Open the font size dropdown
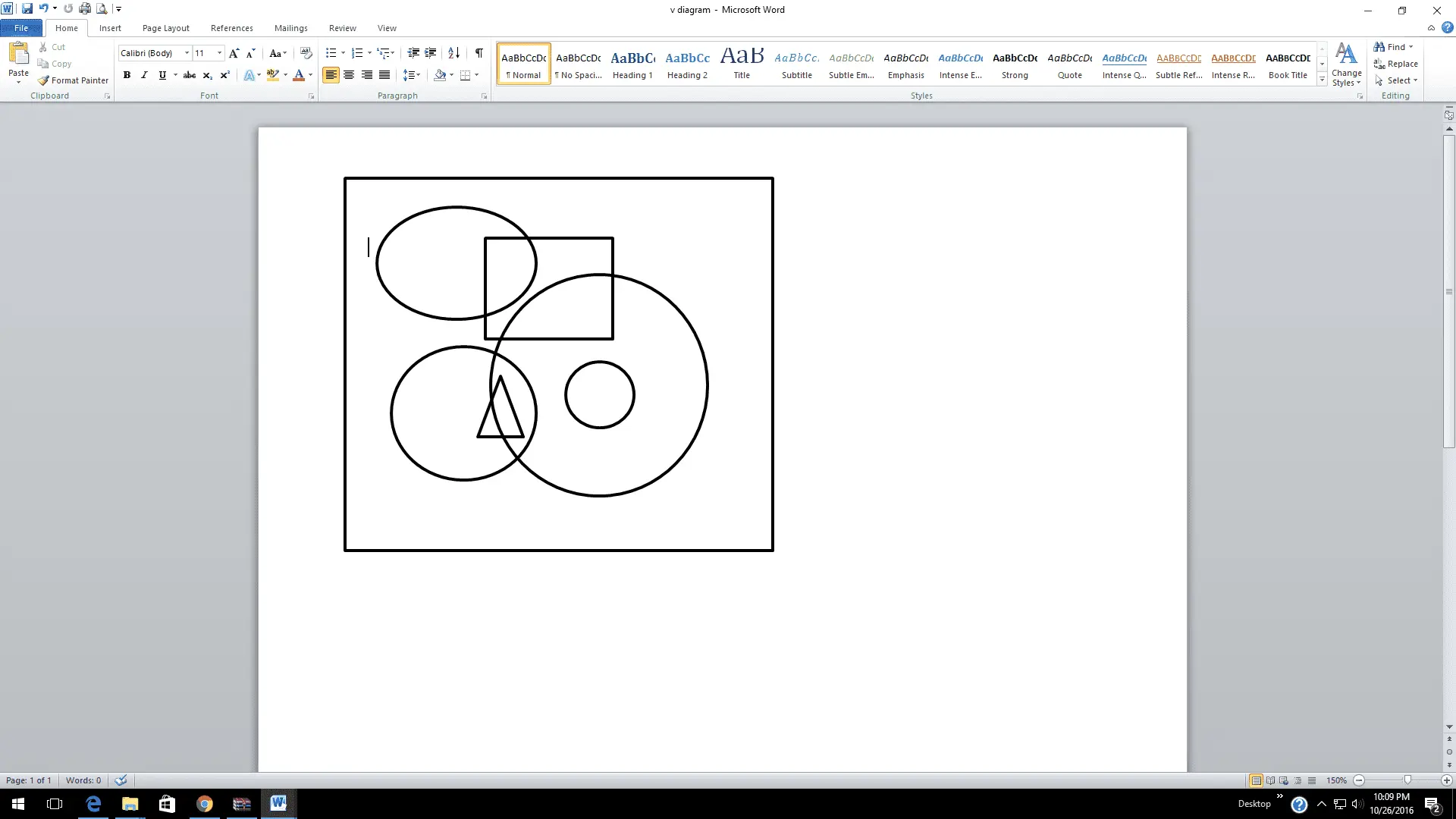 219,53
